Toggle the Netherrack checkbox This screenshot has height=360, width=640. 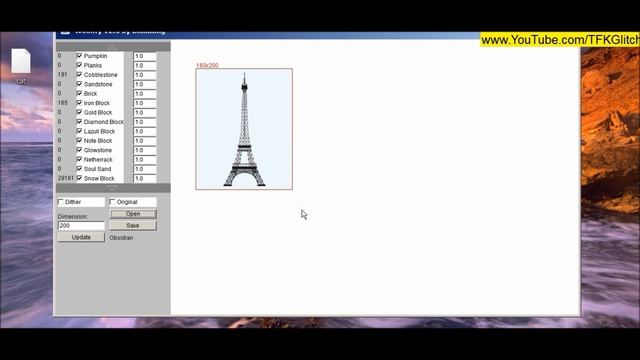tap(79, 159)
